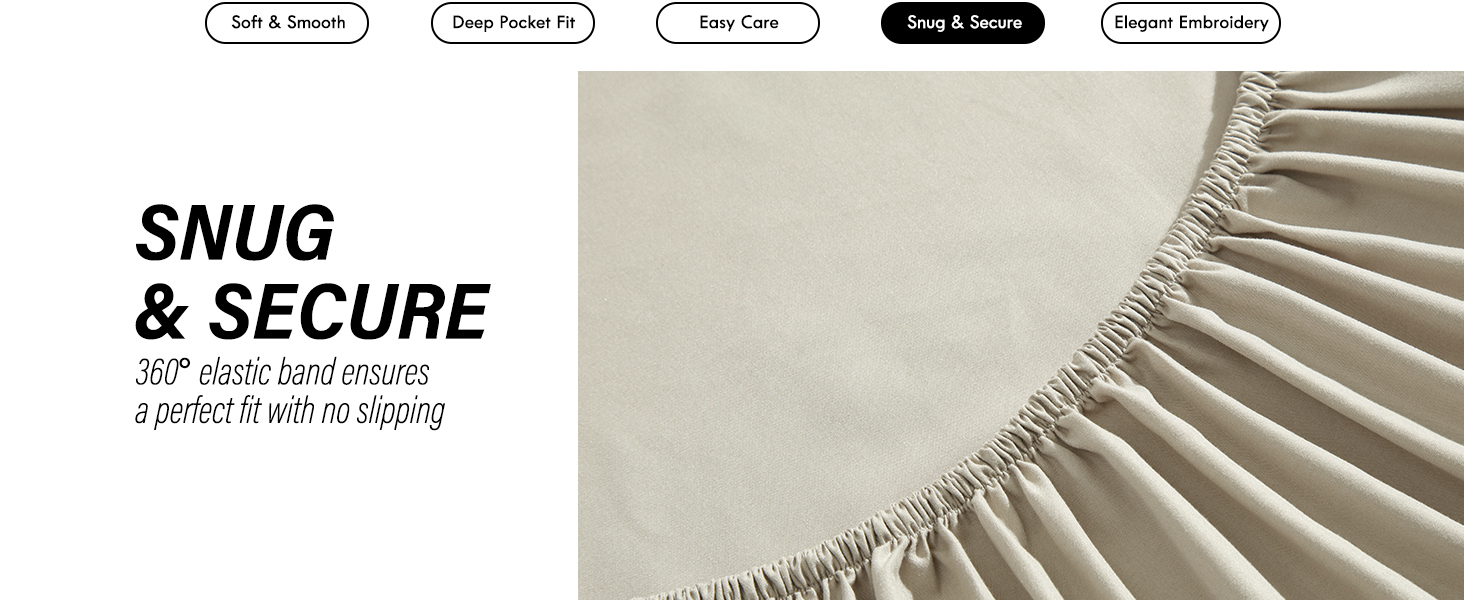Click the word "elastic" in the subtitle
Screen dimensions: 1464x600
235,372
